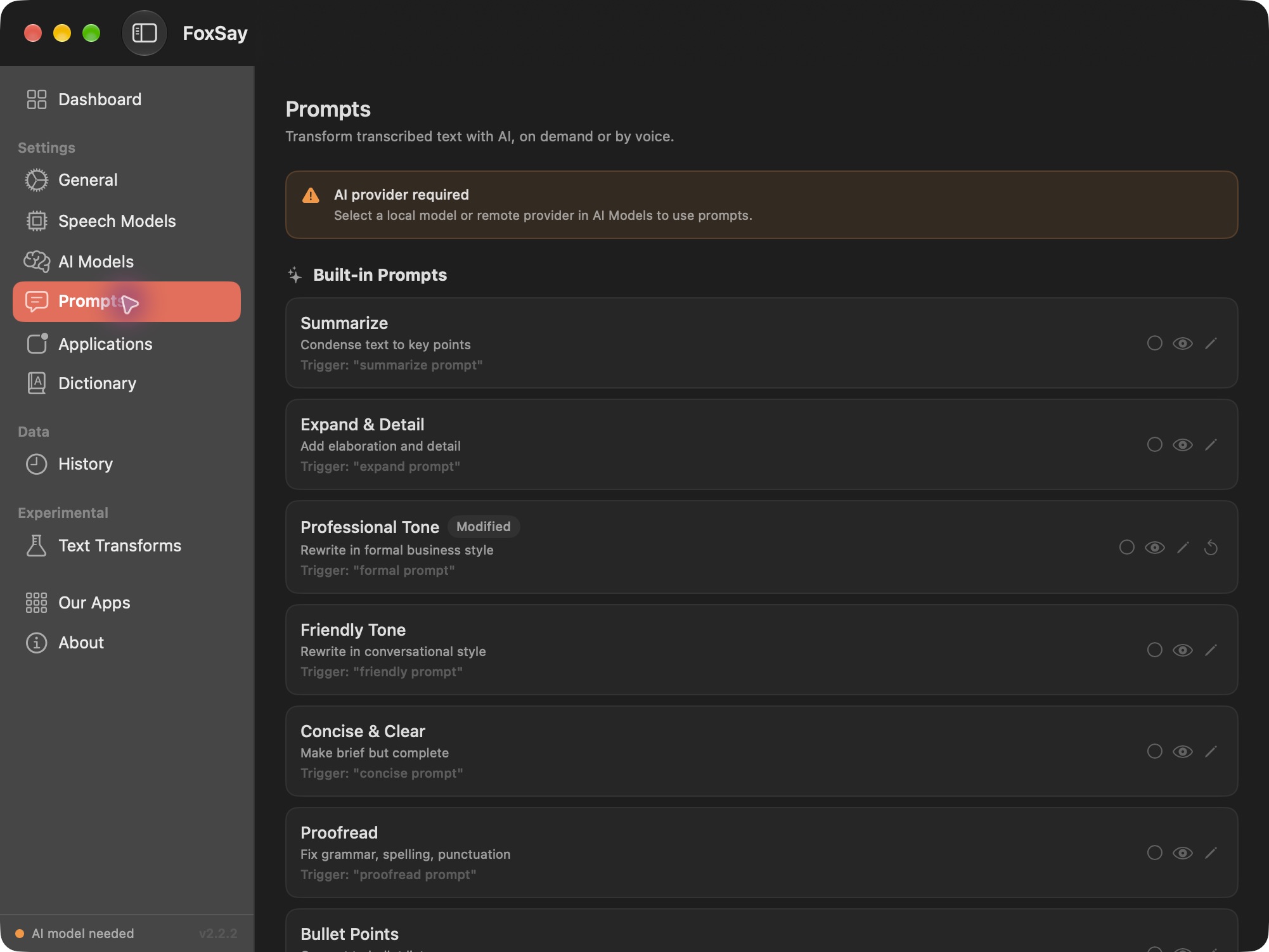Edit the Concise & Clear prompt
The image size is (1269, 952).
[1211, 752]
